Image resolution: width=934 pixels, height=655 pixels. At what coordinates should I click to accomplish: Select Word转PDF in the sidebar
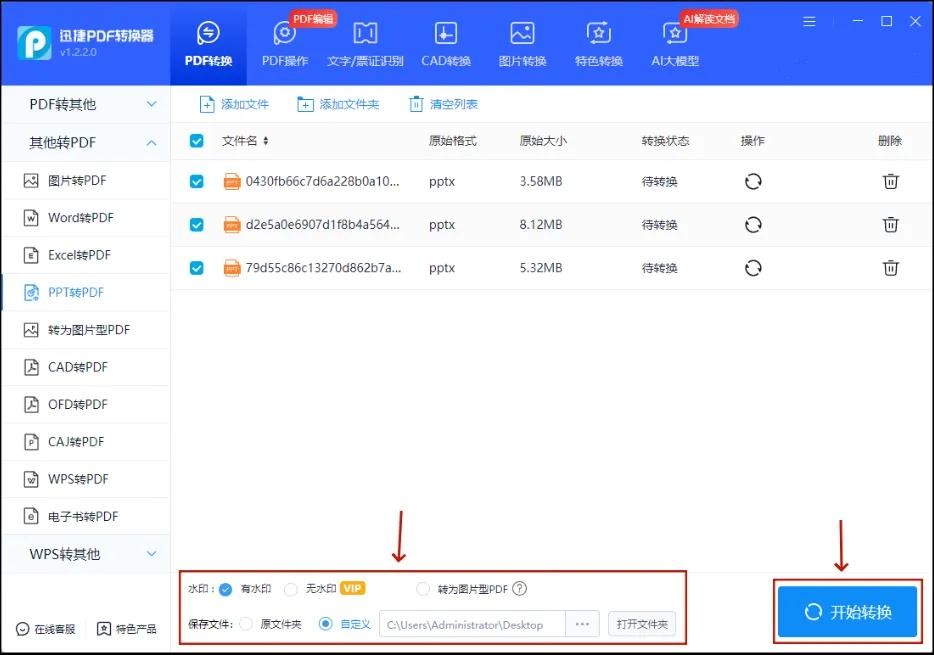tap(80, 218)
